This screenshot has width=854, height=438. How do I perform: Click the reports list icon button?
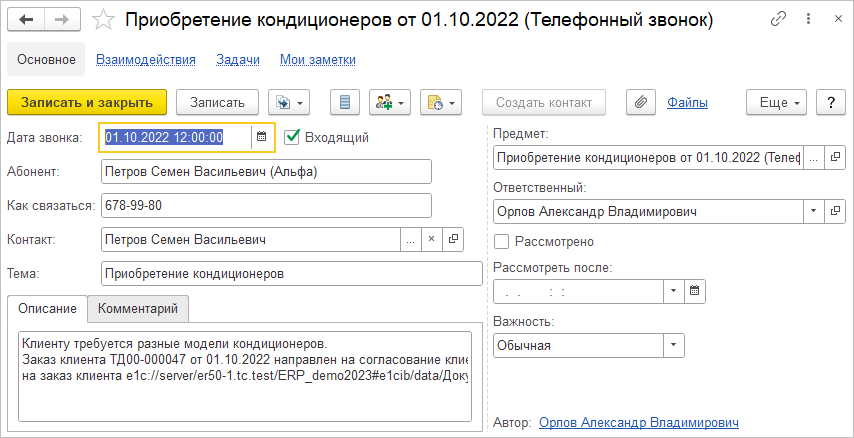(346, 102)
